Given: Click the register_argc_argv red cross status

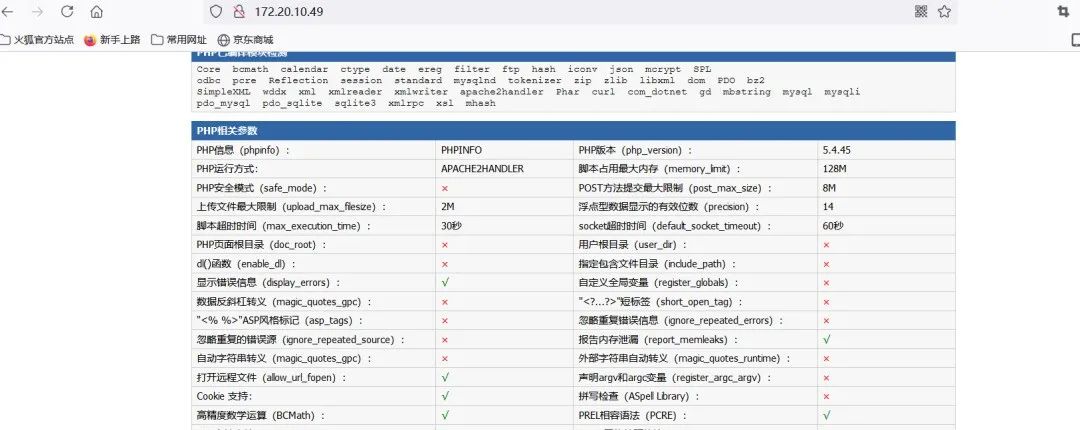Looking at the screenshot, I should tap(826, 378).
